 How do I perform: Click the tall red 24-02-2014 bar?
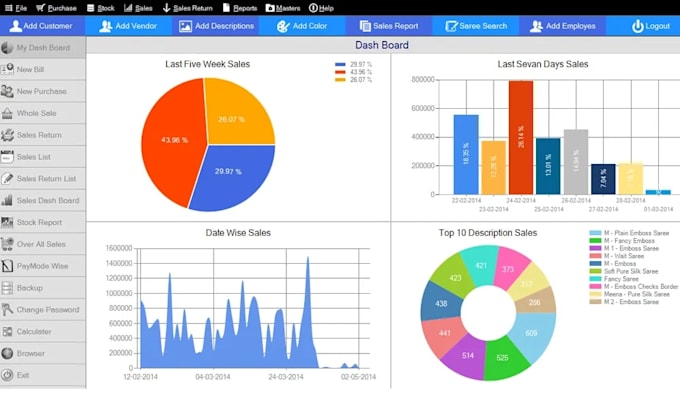[521, 138]
